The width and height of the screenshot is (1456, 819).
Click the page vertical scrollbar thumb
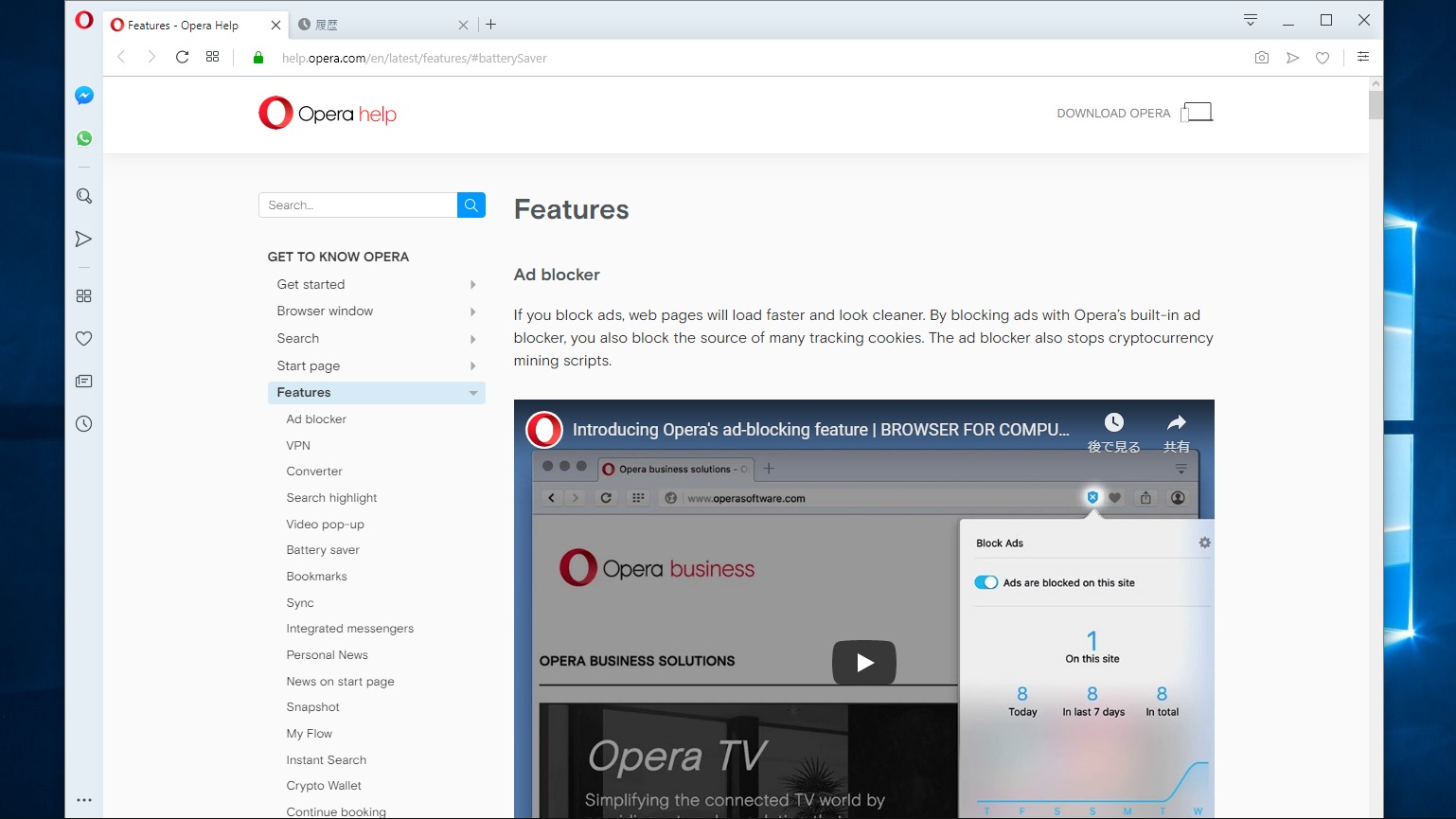[1376, 104]
